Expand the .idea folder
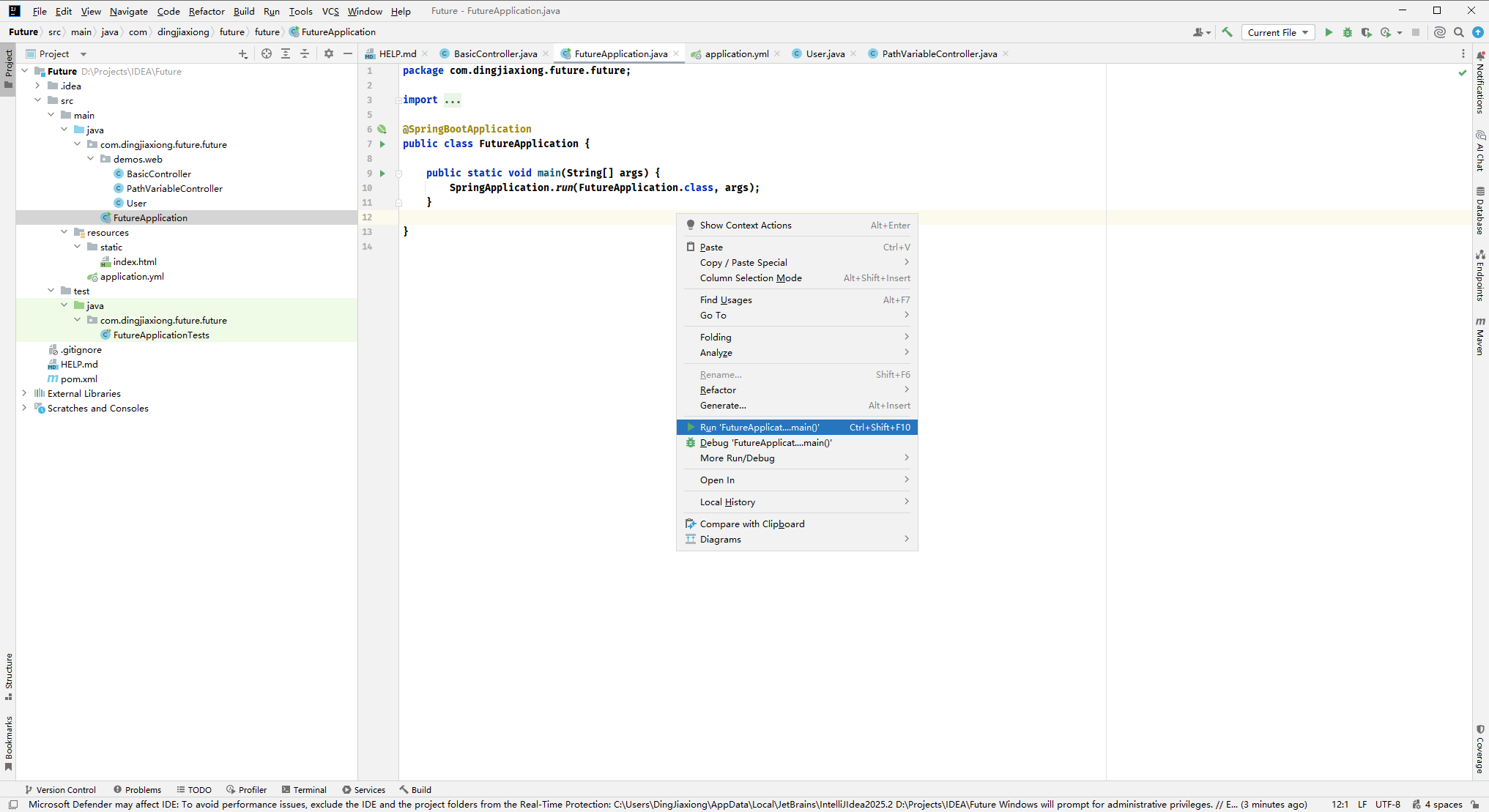Screen dimensions: 1489x812 coord(38,86)
